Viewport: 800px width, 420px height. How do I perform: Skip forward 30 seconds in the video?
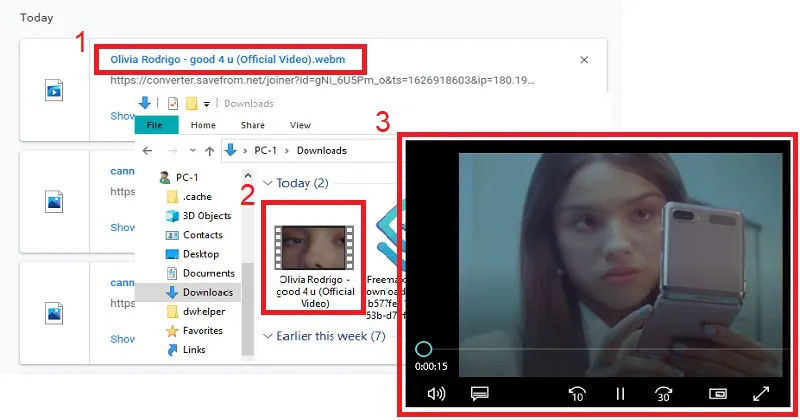(x=663, y=393)
